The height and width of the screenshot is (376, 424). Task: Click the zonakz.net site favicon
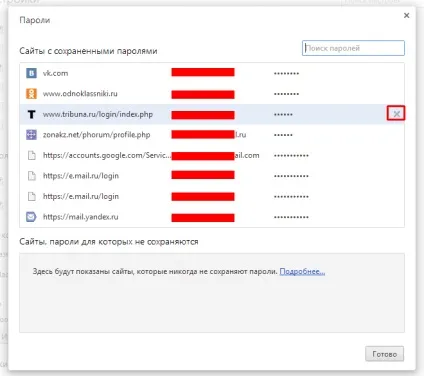point(31,135)
